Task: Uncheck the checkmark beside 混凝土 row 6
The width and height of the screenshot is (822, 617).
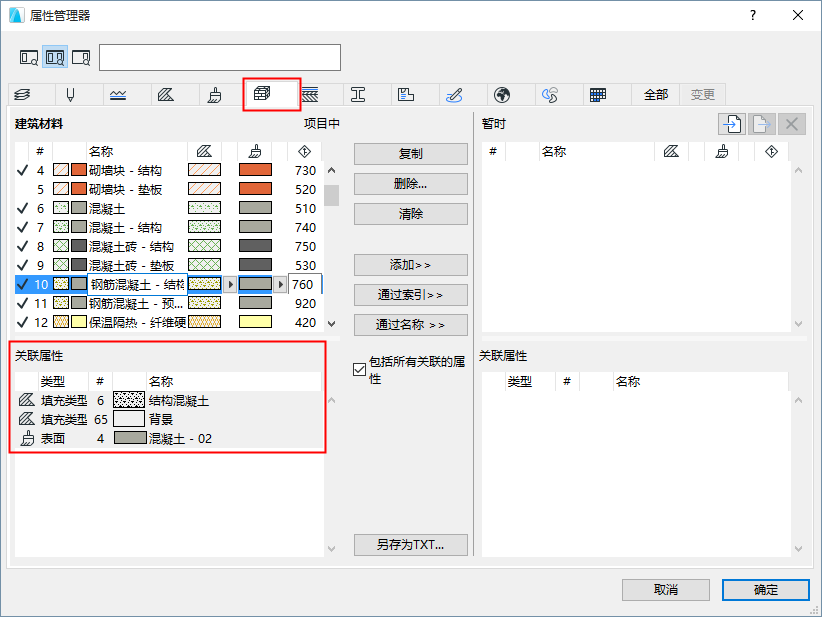Action: pyautogui.click(x=22, y=208)
